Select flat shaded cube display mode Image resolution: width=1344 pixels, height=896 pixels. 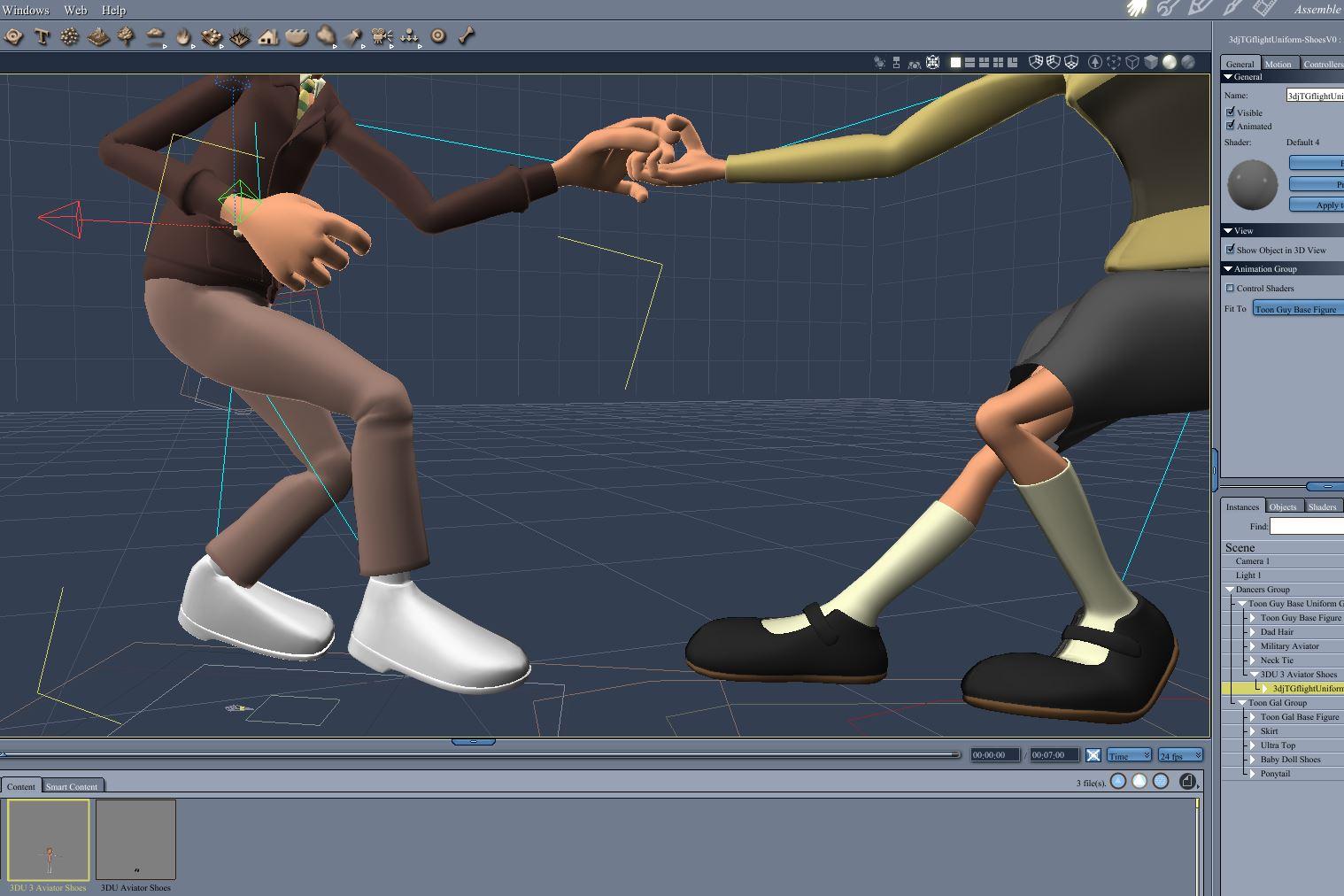(x=1151, y=62)
